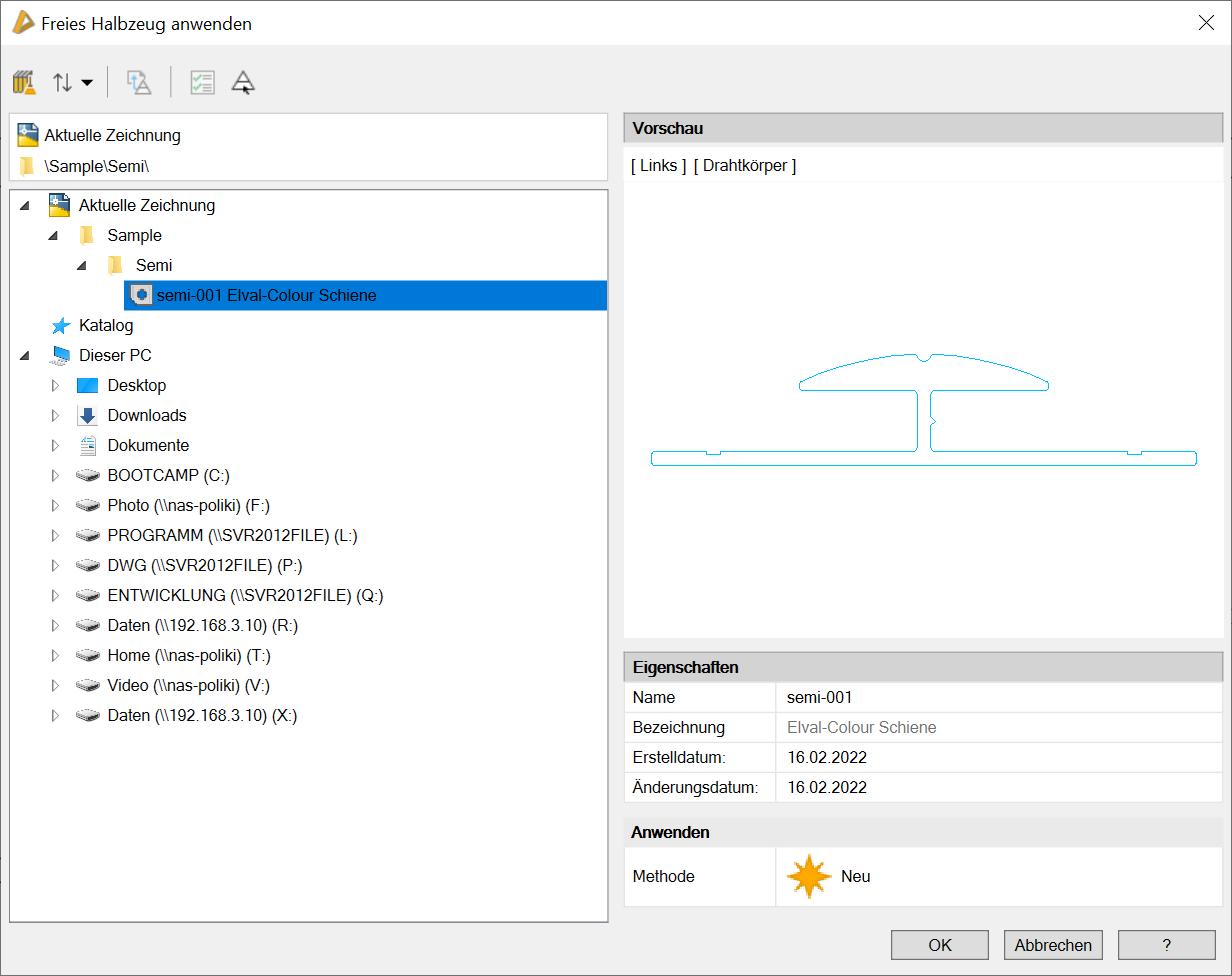Click the pick-from-drawing triangle cursor icon

(x=243, y=83)
